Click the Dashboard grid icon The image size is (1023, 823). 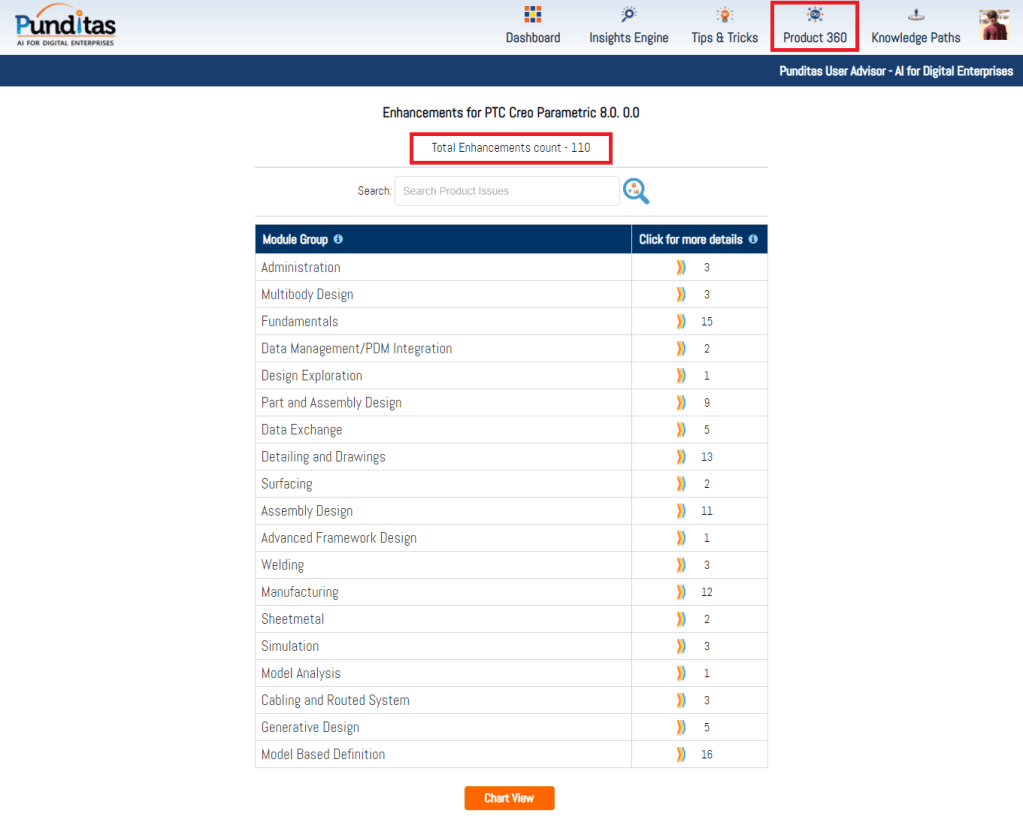pos(533,15)
